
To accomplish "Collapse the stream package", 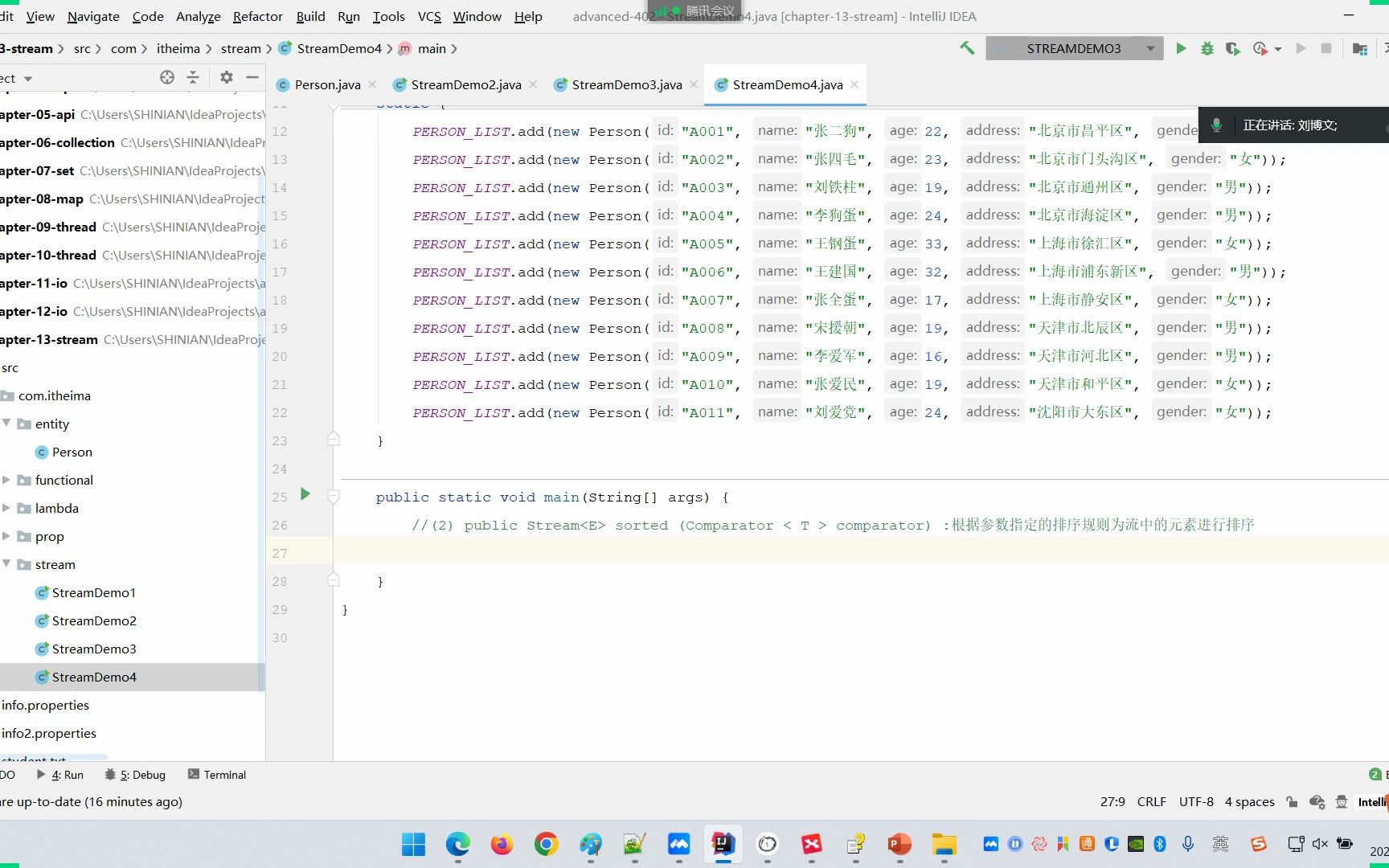I will (x=6, y=563).
